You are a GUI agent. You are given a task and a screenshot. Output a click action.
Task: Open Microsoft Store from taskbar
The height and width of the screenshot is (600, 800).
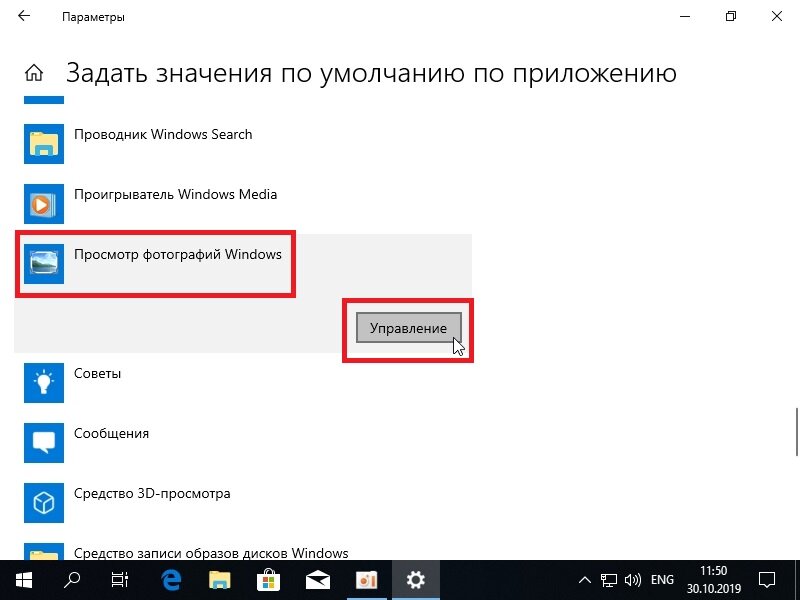[x=268, y=580]
